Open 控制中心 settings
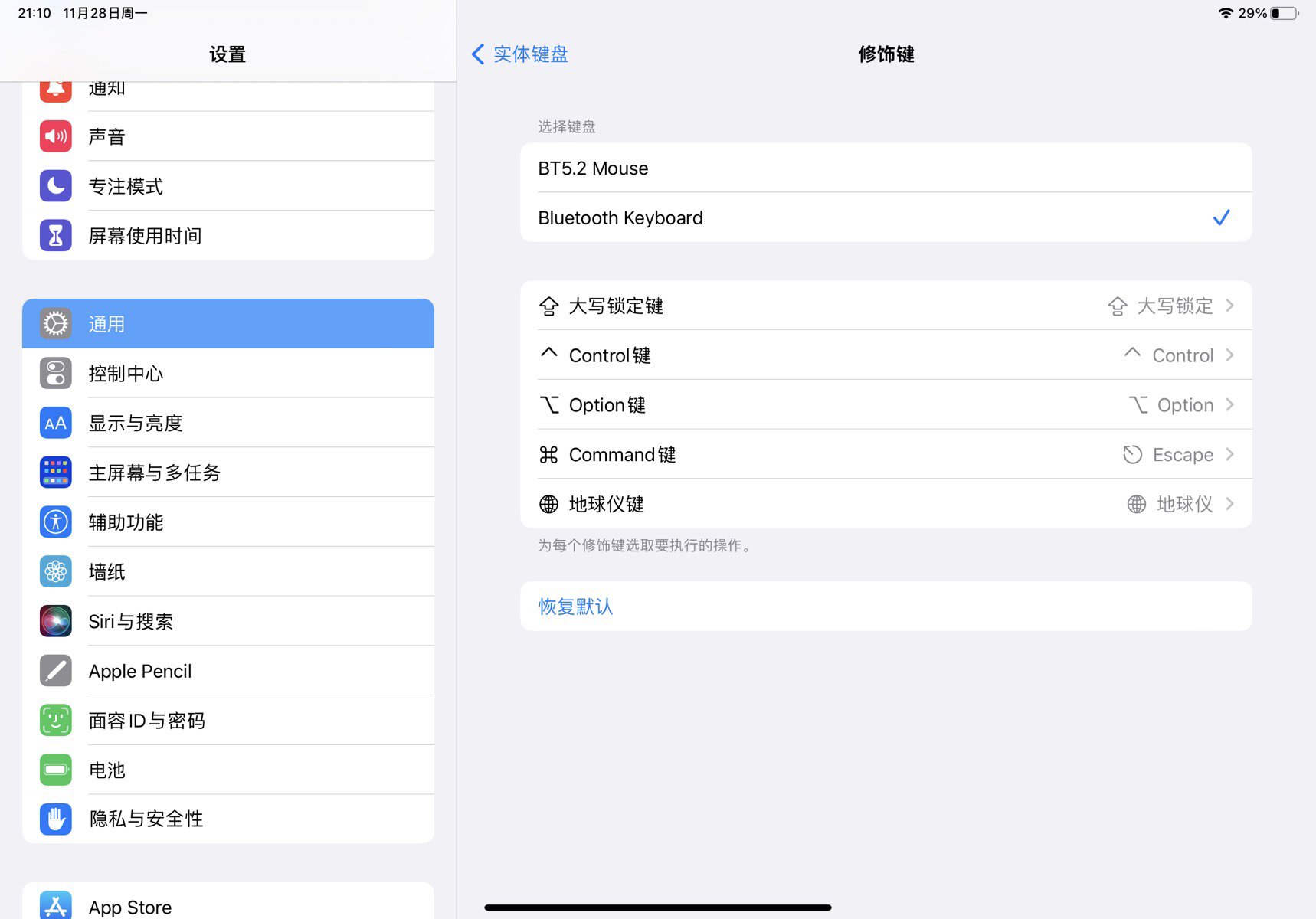The image size is (1316, 919). point(228,374)
